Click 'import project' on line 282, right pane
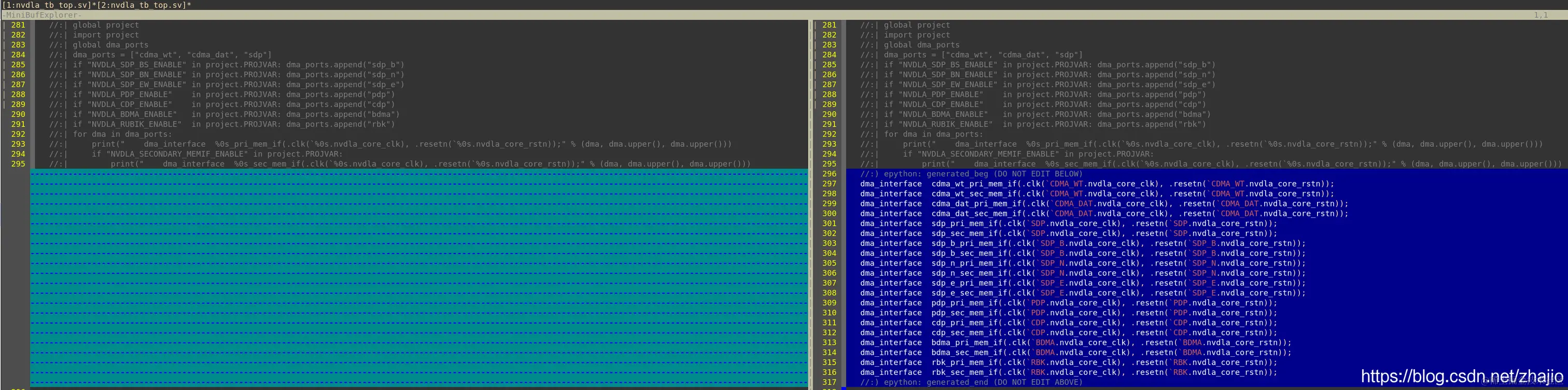1568x390 pixels. pos(917,35)
